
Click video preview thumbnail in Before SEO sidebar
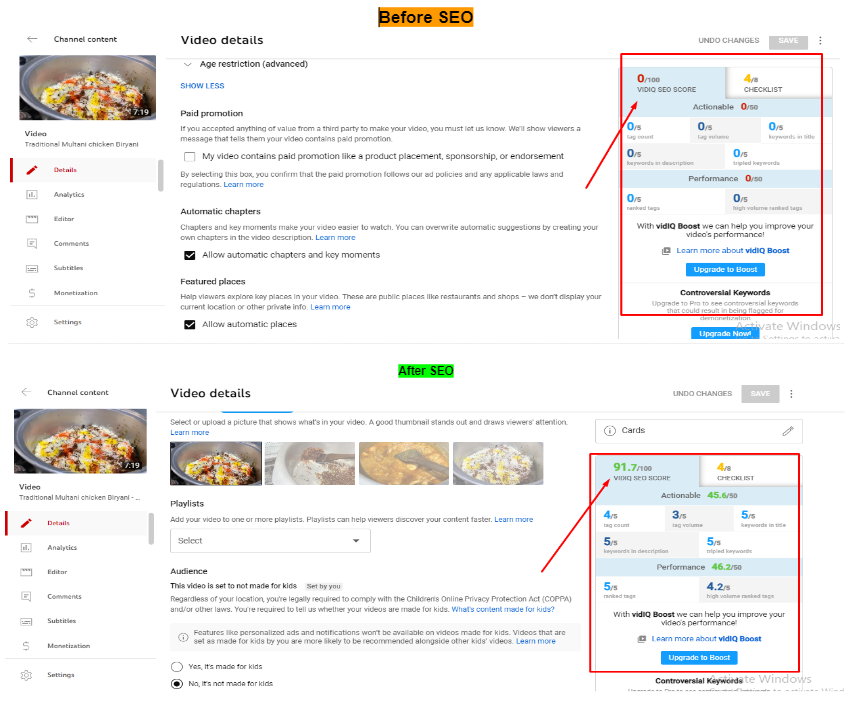point(87,88)
